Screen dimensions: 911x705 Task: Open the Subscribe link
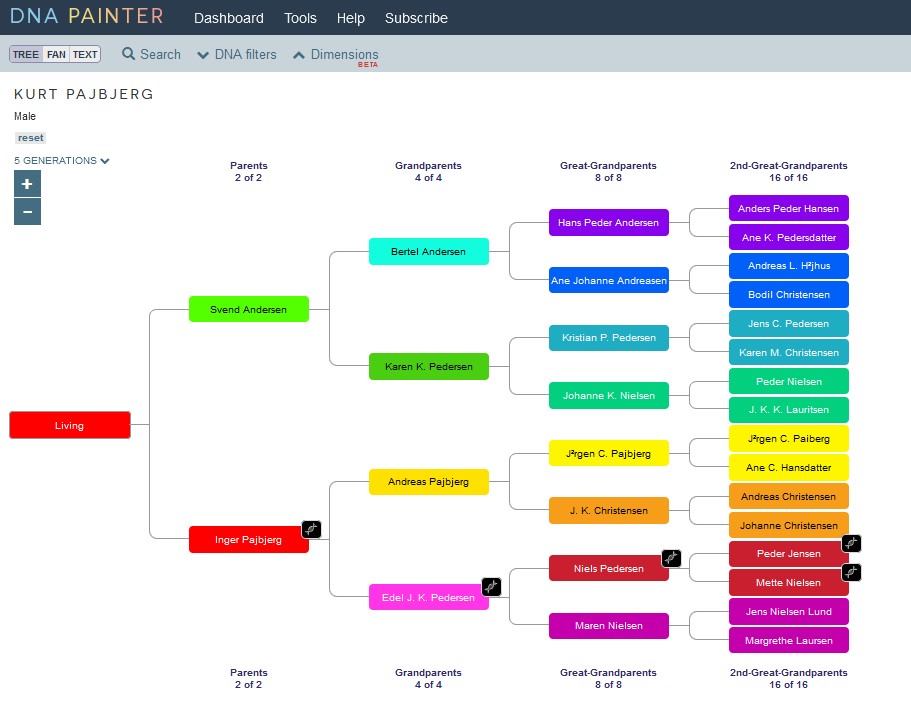(x=416, y=18)
